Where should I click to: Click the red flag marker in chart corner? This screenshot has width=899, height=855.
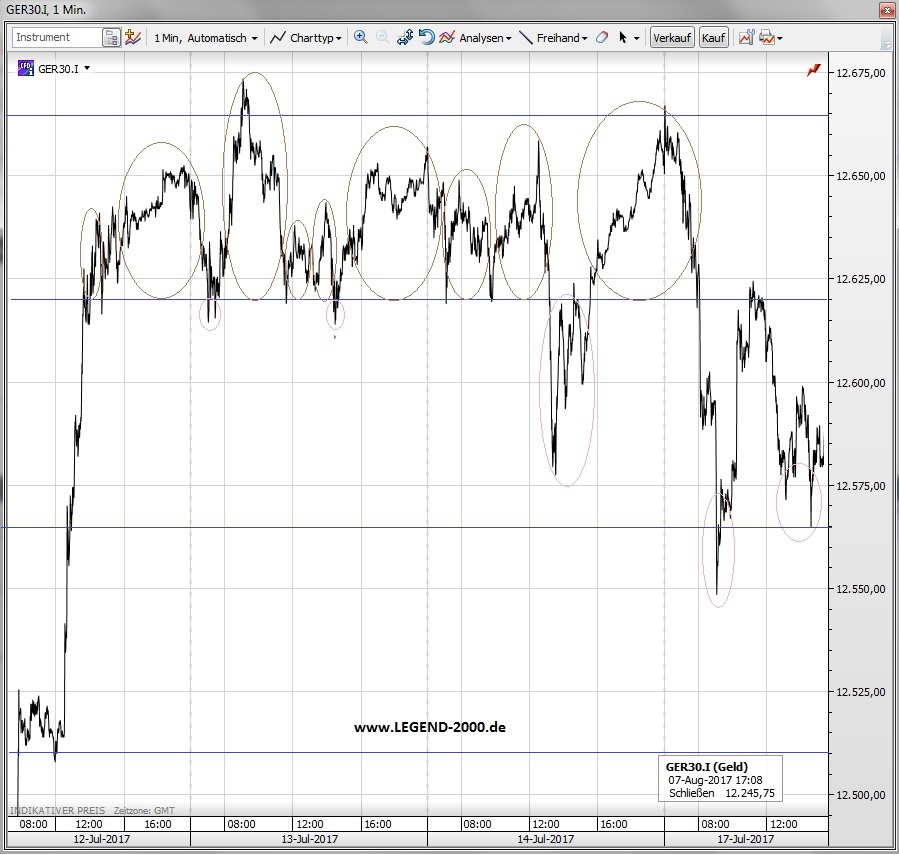point(814,70)
